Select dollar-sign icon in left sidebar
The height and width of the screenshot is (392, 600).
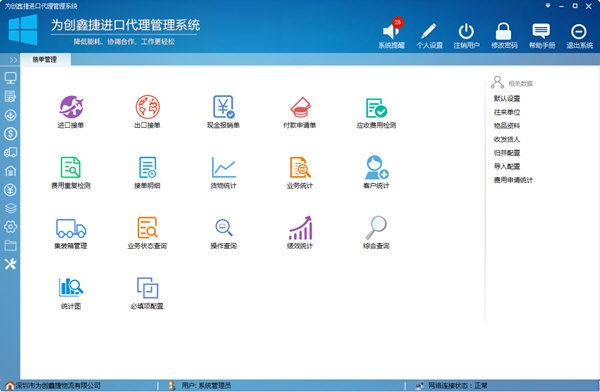[10, 133]
